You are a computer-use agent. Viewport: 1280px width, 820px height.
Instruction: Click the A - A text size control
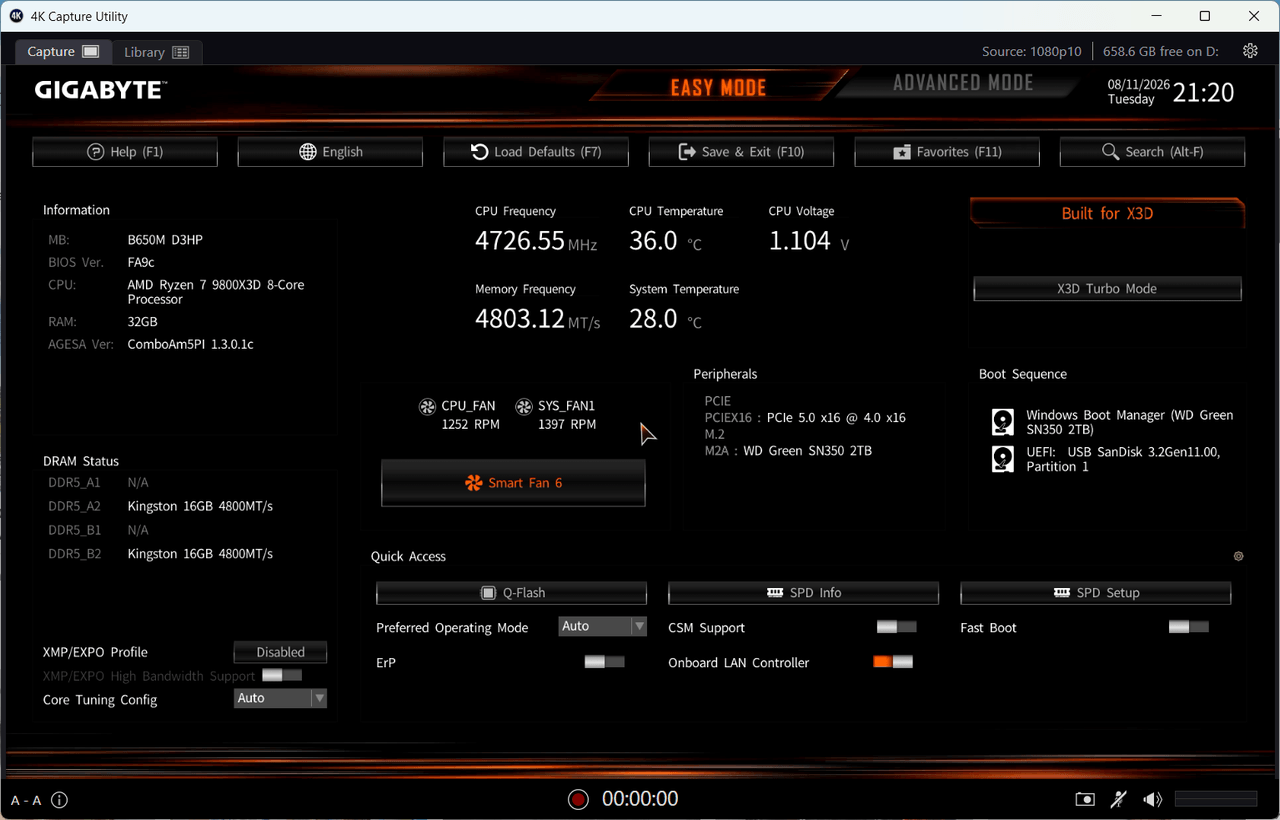[26, 800]
